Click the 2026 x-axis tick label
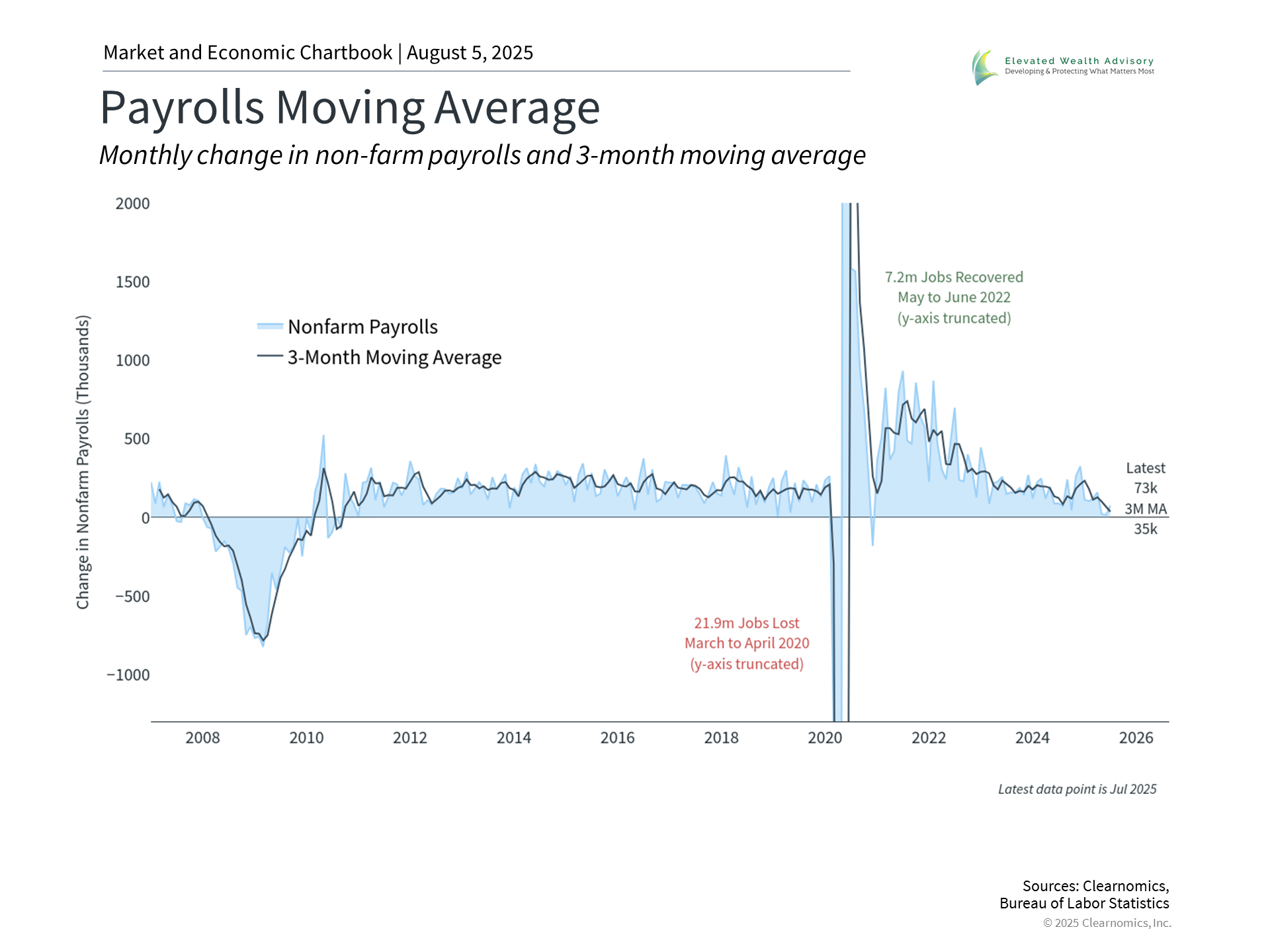 1136,738
